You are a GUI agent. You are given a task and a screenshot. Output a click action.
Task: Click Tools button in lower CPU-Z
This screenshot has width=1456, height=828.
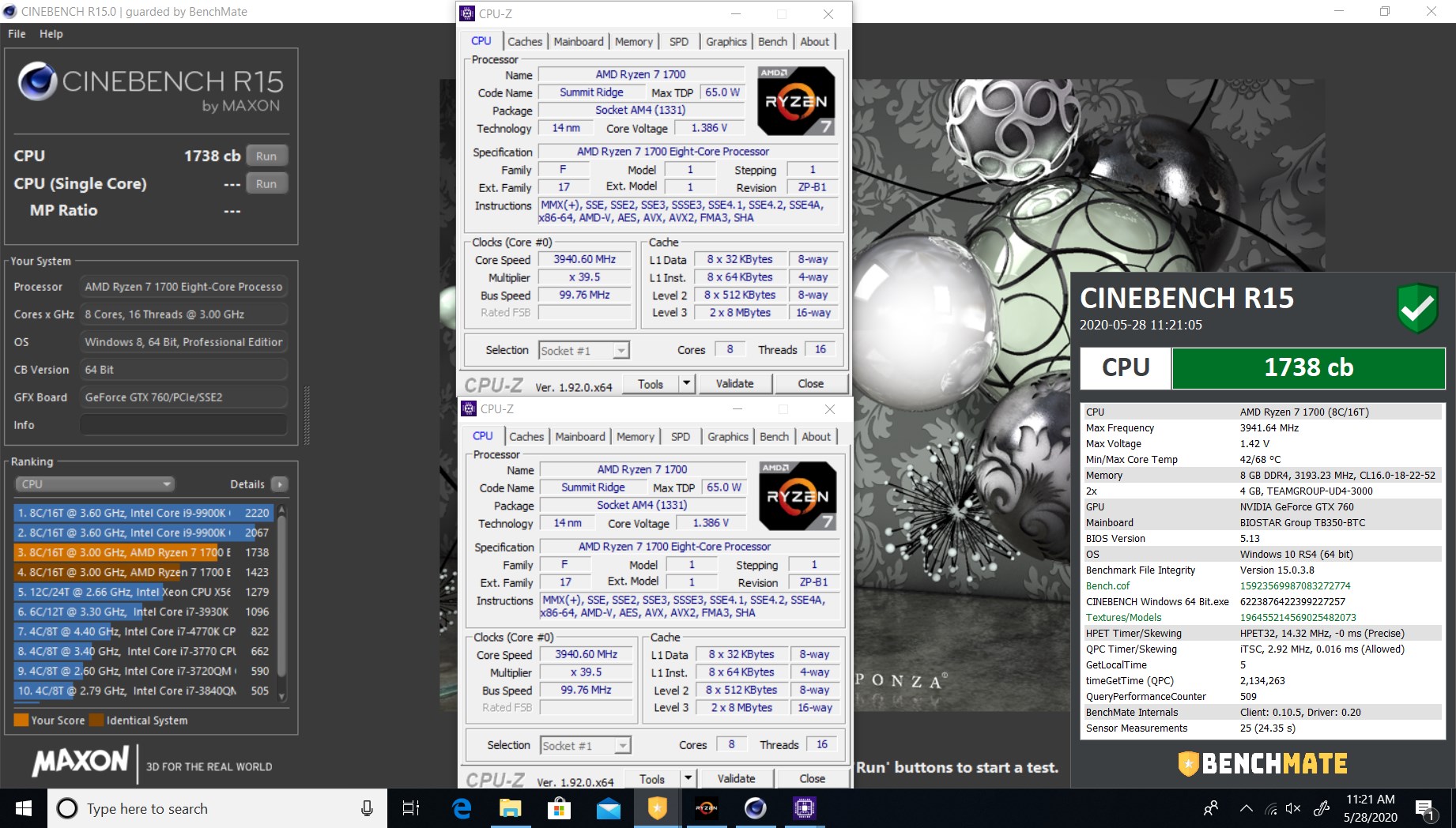(x=652, y=779)
